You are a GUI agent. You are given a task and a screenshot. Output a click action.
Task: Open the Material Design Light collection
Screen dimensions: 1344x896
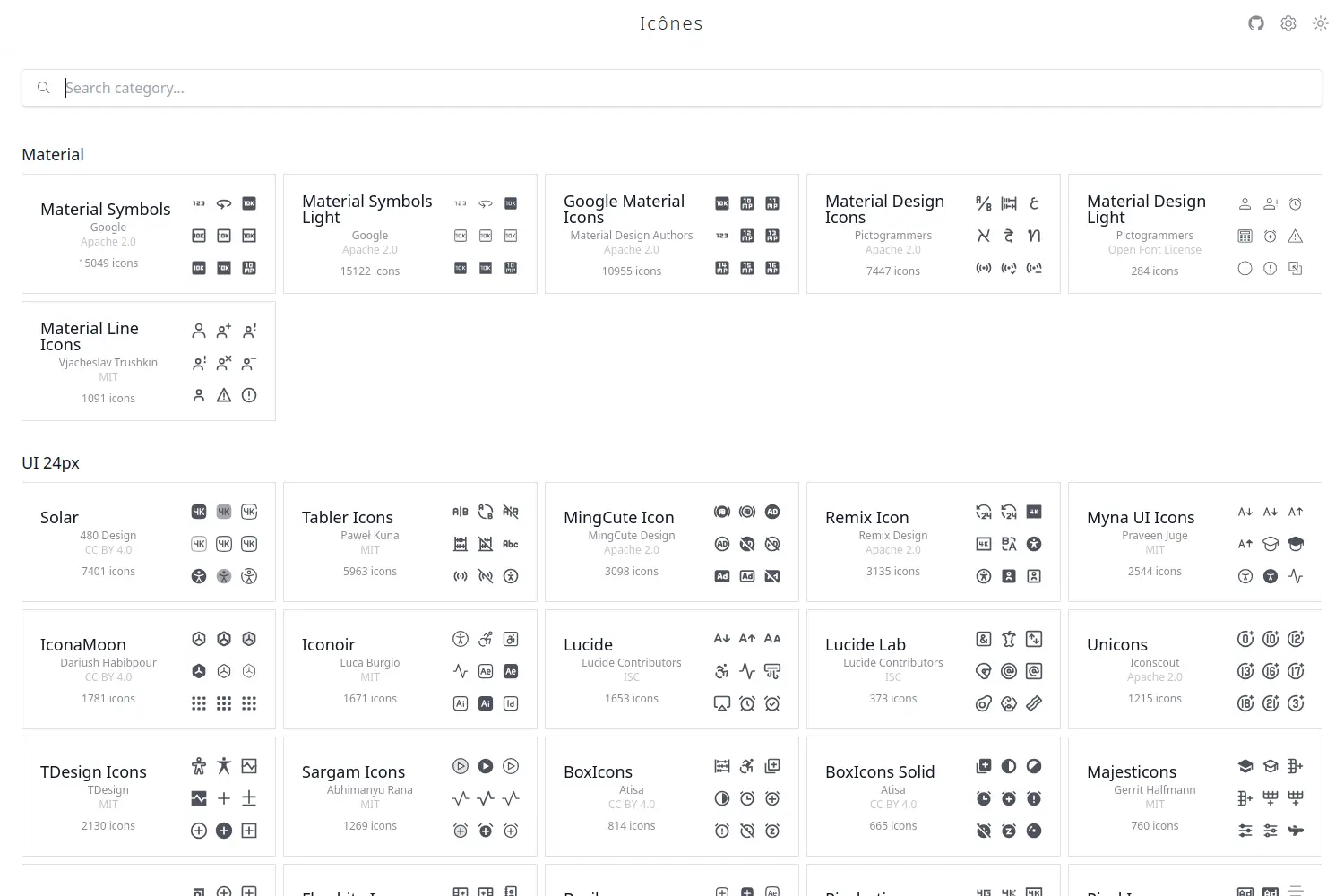click(x=1195, y=234)
